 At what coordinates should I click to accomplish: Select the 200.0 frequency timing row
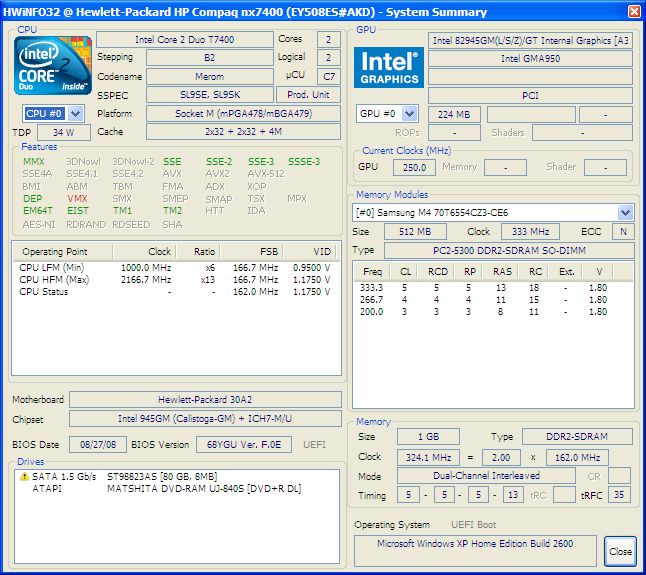coord(484,311)
